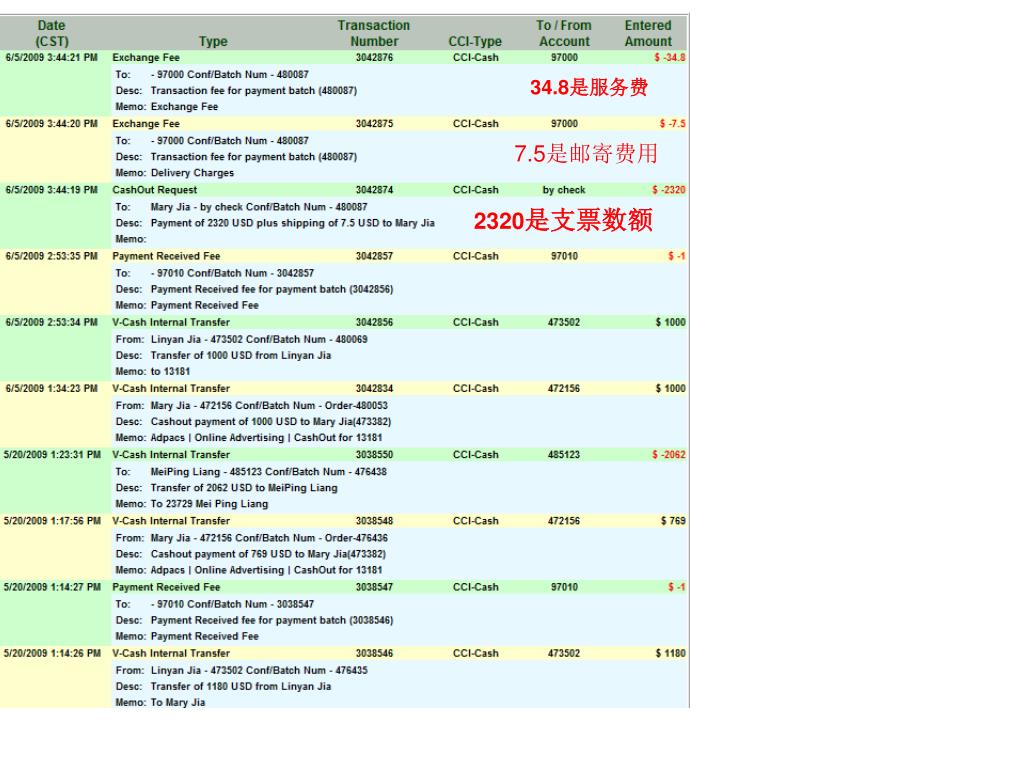Click 'Linyan Jia - 473502 Conf/Batch Num - 476435'

click(259, 670)
